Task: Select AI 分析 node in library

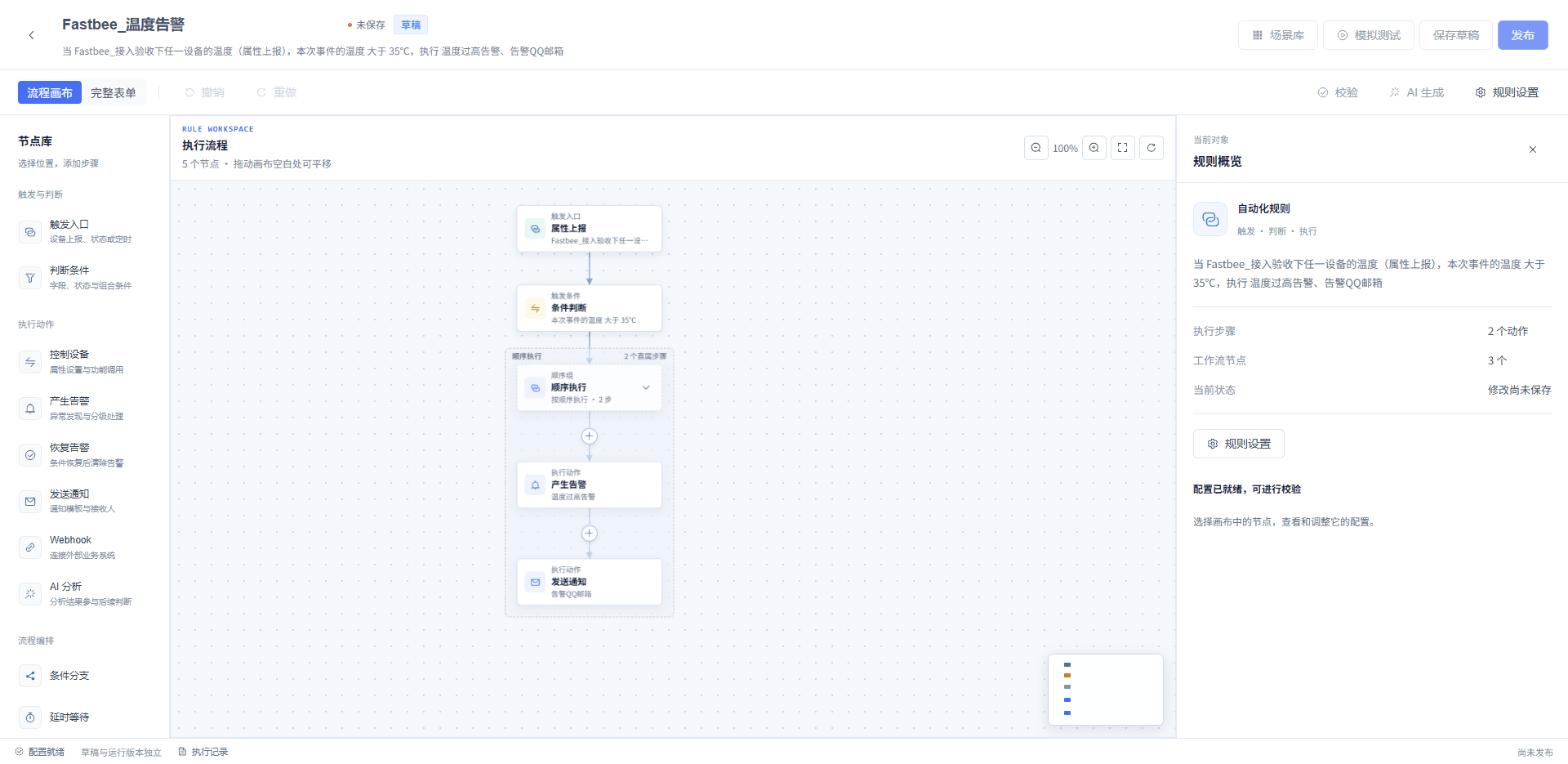Action: pyautogui.click(x=85, y=594)
